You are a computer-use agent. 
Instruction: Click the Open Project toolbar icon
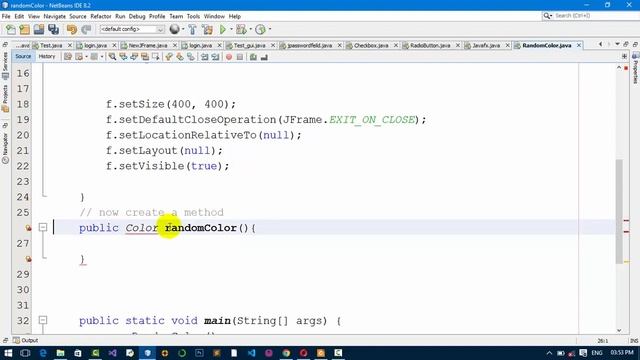tap(39, 29)
